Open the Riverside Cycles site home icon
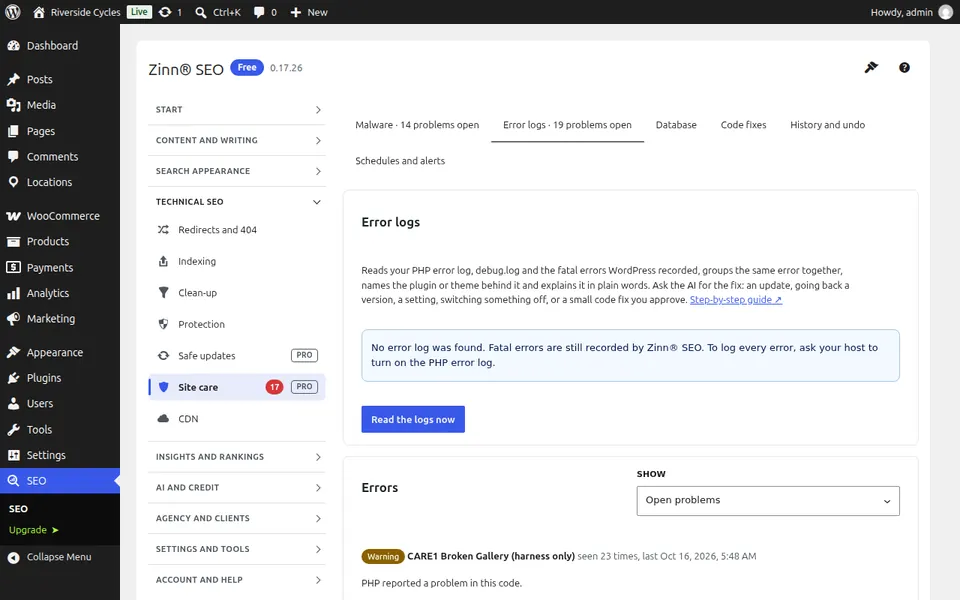 point(39,12)
